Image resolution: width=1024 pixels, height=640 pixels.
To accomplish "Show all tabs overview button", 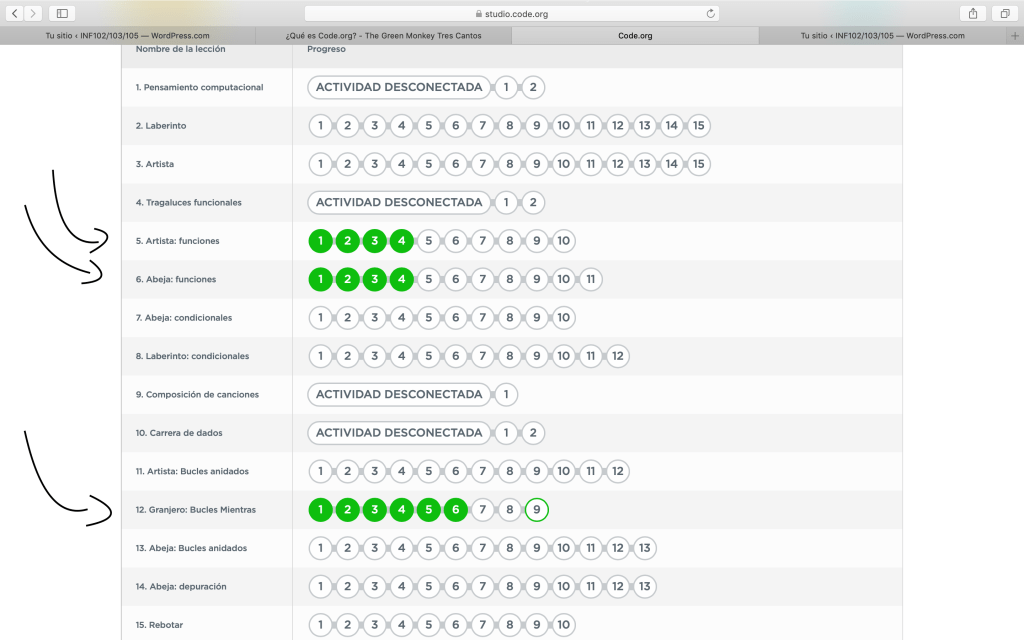I will (x=1004, y=13).
